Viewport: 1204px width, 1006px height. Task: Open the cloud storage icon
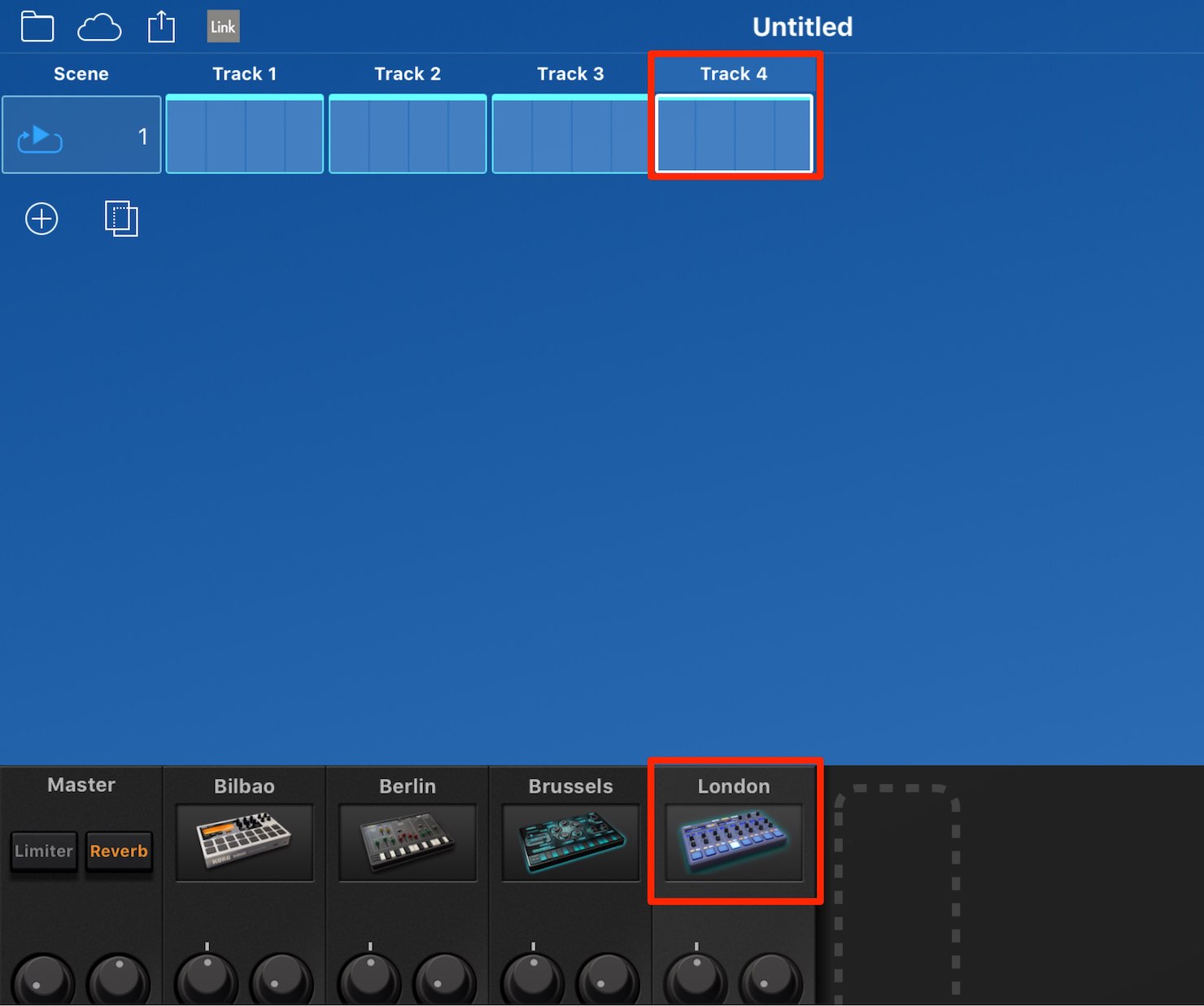pyautogui.click(x=99, y=28)
